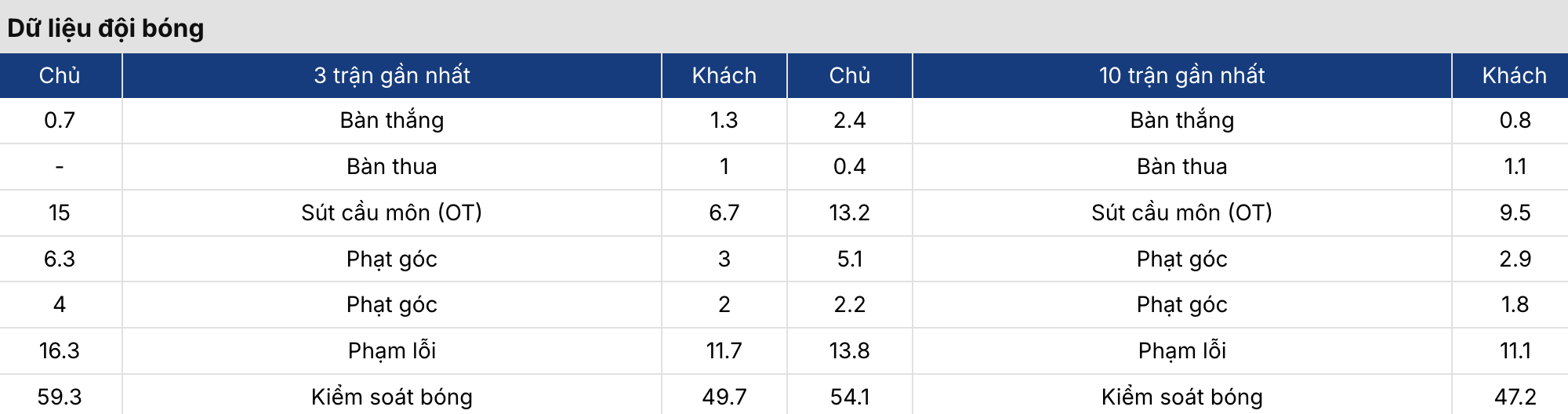Image resolution: width=1568 pixels, height=414 pixels.
Task: Select "Sút cầu môn (OT)" in 3-match table
Action: pos(392,212)
